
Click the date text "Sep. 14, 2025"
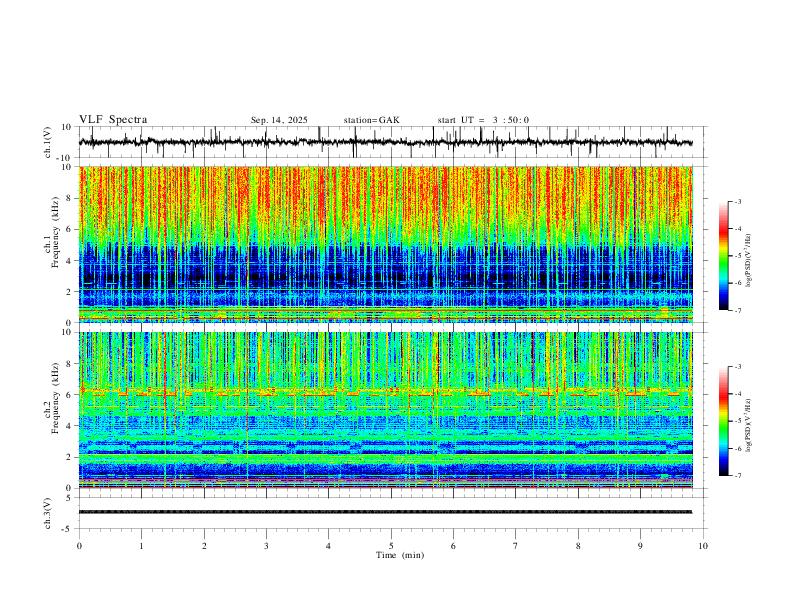279,120
